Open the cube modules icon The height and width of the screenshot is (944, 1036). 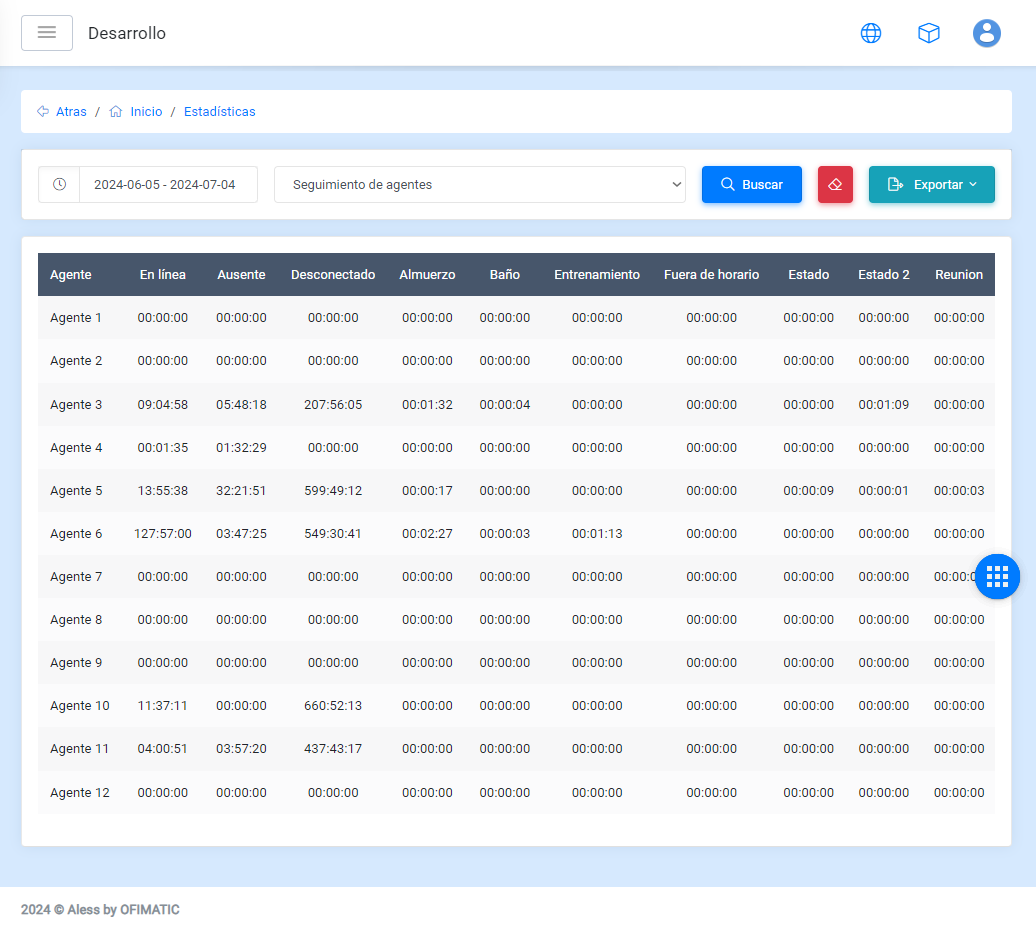[x=929, y=33]
